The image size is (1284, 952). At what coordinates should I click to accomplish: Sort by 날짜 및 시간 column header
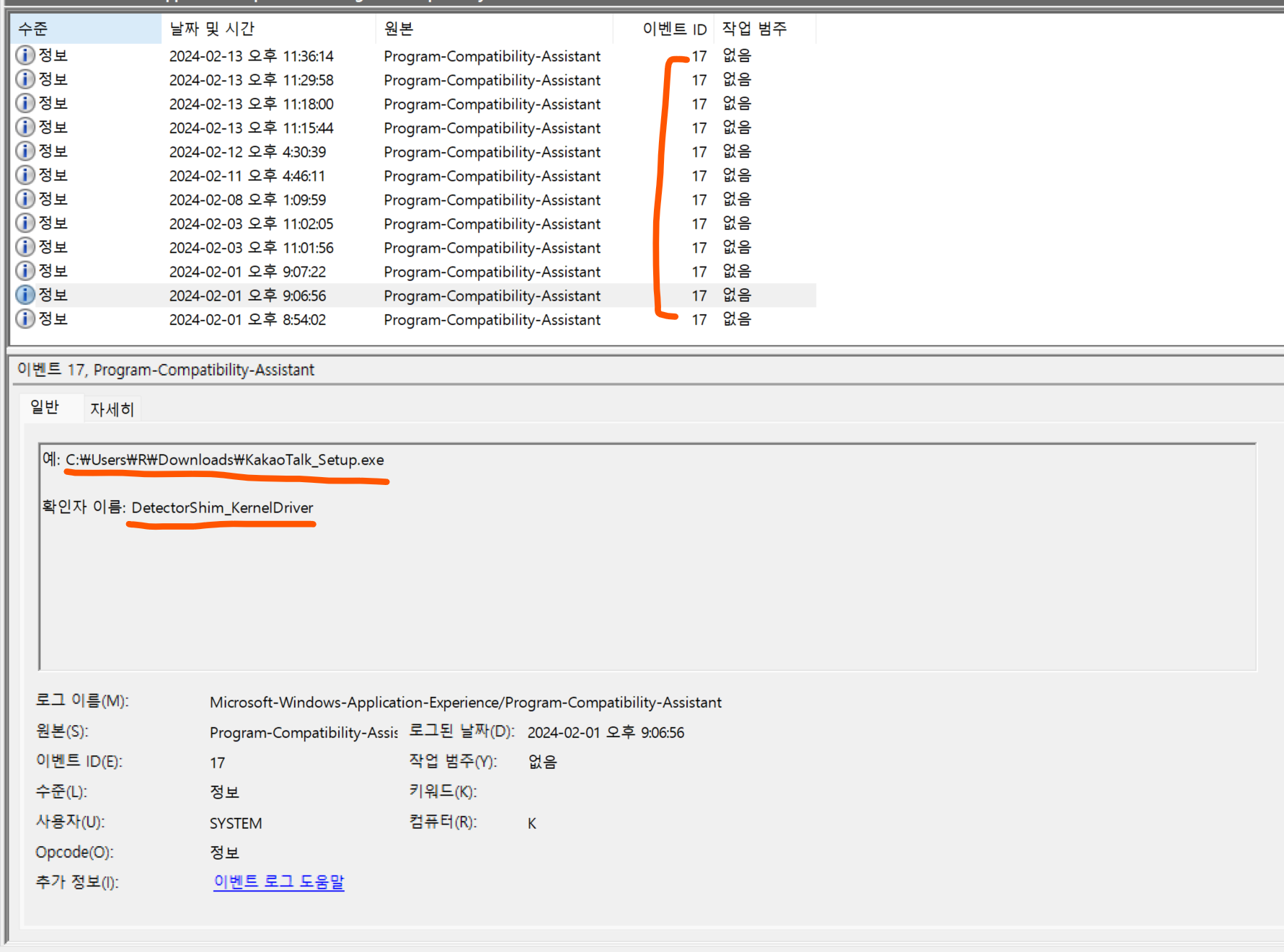[x=268, y=29]
